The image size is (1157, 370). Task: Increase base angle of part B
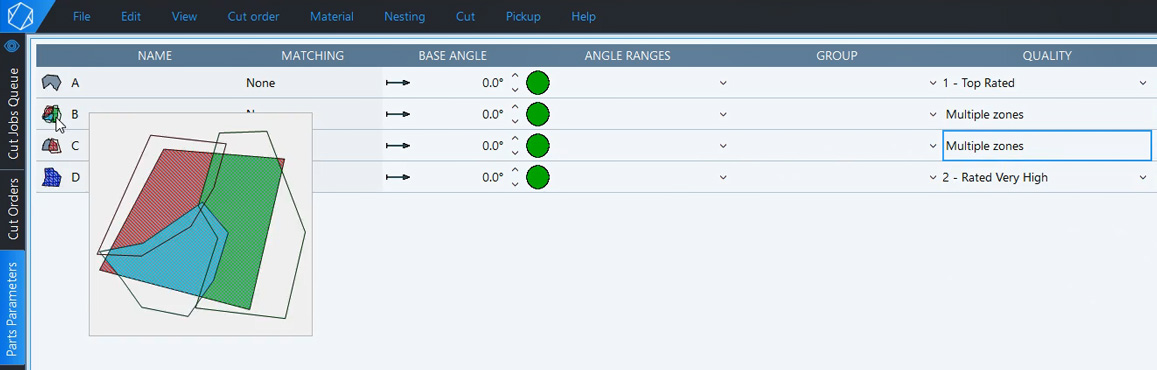click(515, 108)
